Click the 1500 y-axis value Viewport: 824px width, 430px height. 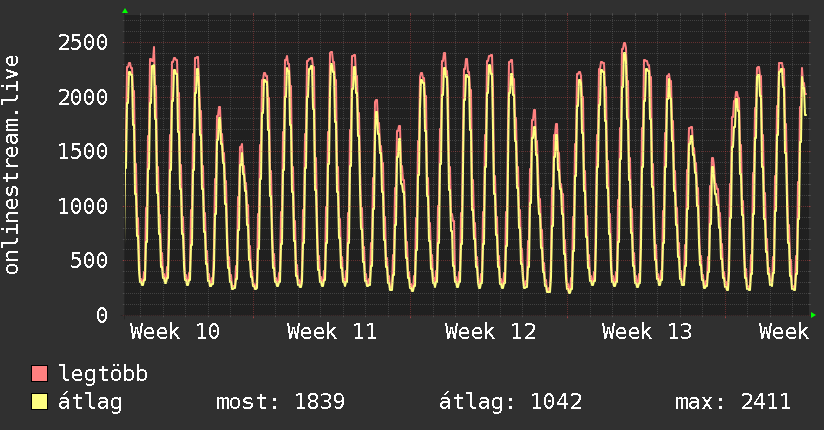tap(83, 151)
